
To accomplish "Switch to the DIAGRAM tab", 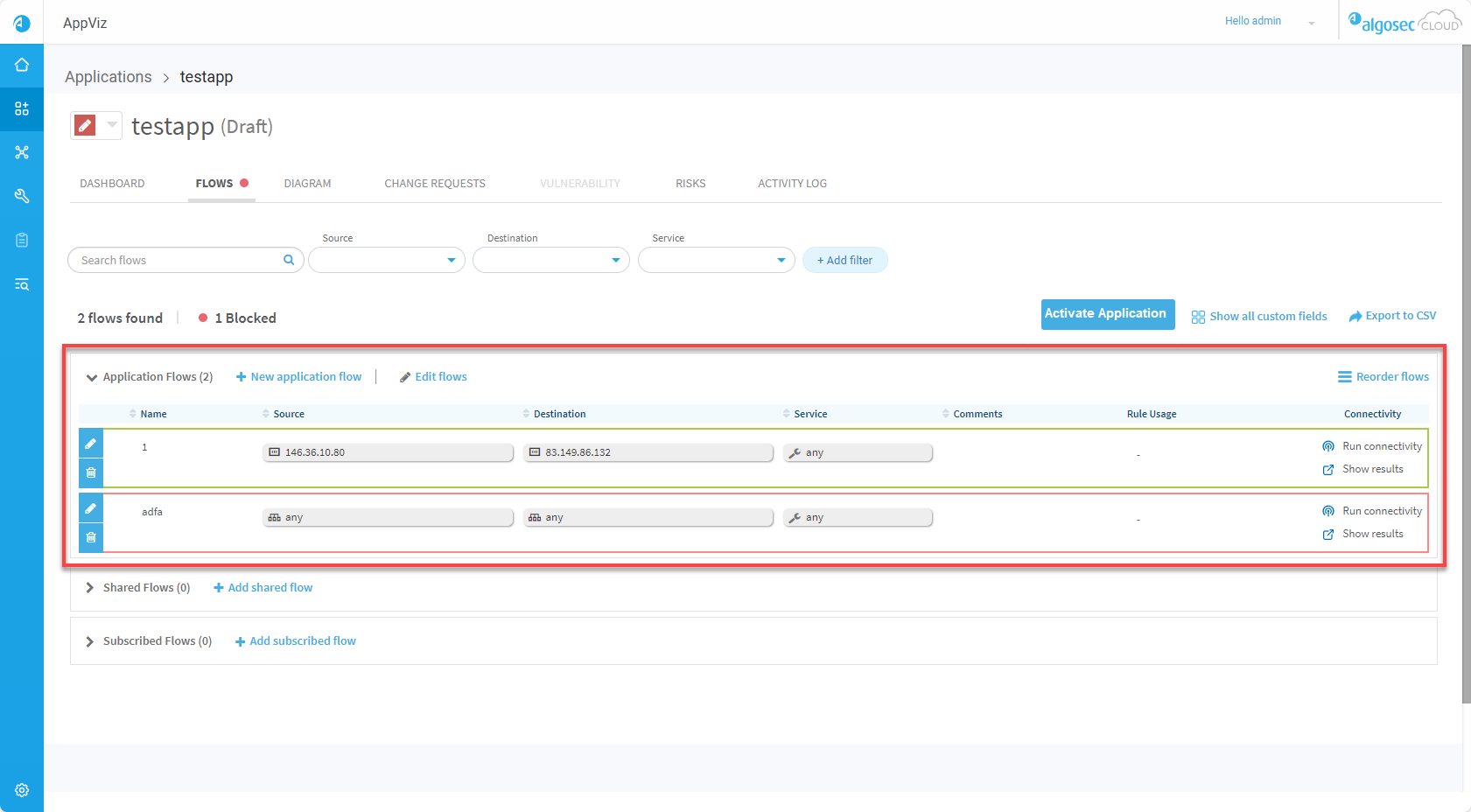I will (307, 184).
